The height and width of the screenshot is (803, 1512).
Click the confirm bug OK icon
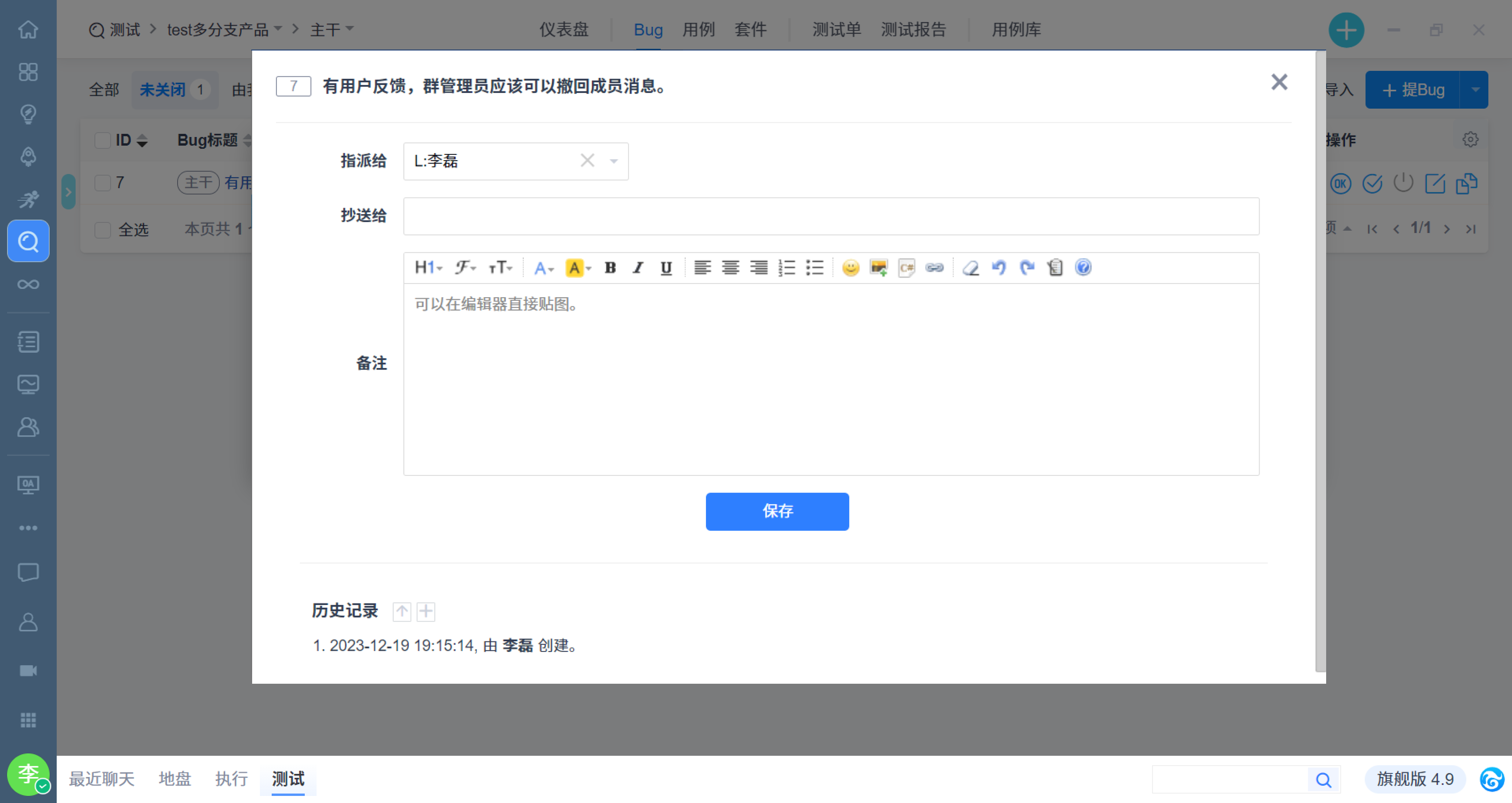point(1341,184)
